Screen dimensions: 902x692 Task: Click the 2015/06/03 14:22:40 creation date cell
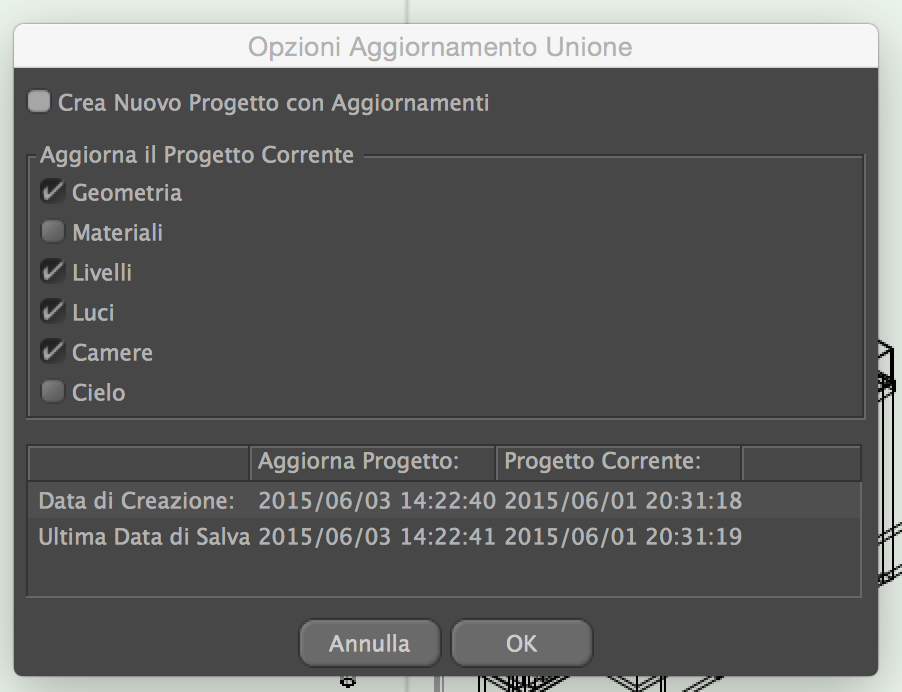point(376,500)
